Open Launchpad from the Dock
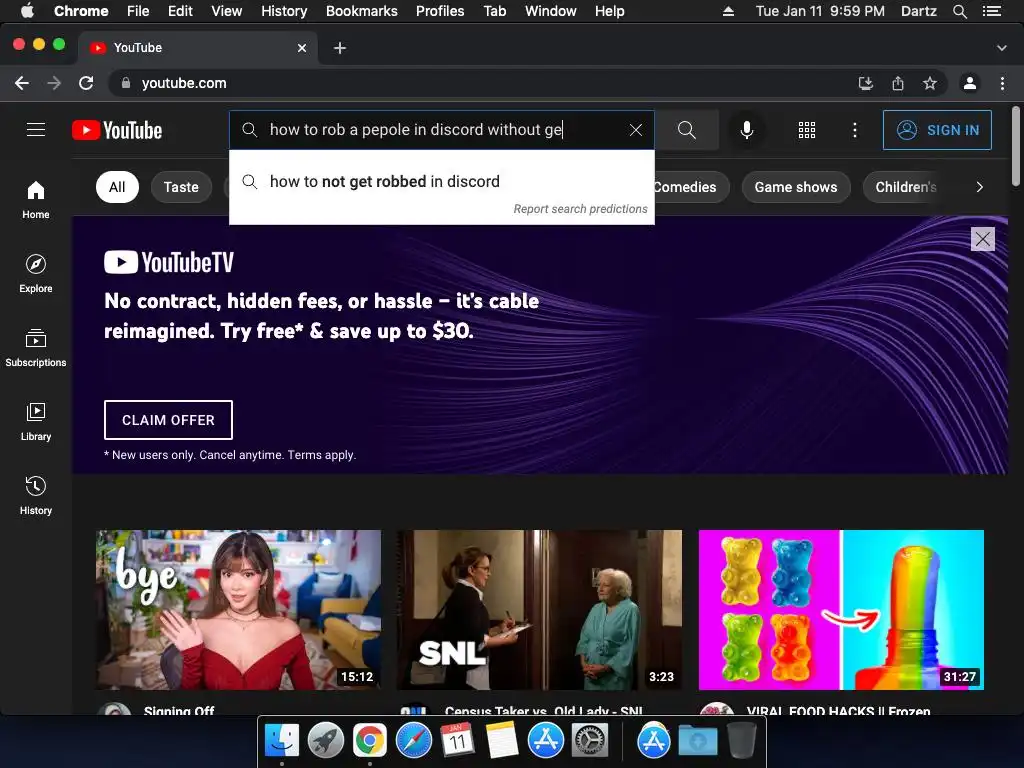 pyautogui.click(x=326, y=740)
